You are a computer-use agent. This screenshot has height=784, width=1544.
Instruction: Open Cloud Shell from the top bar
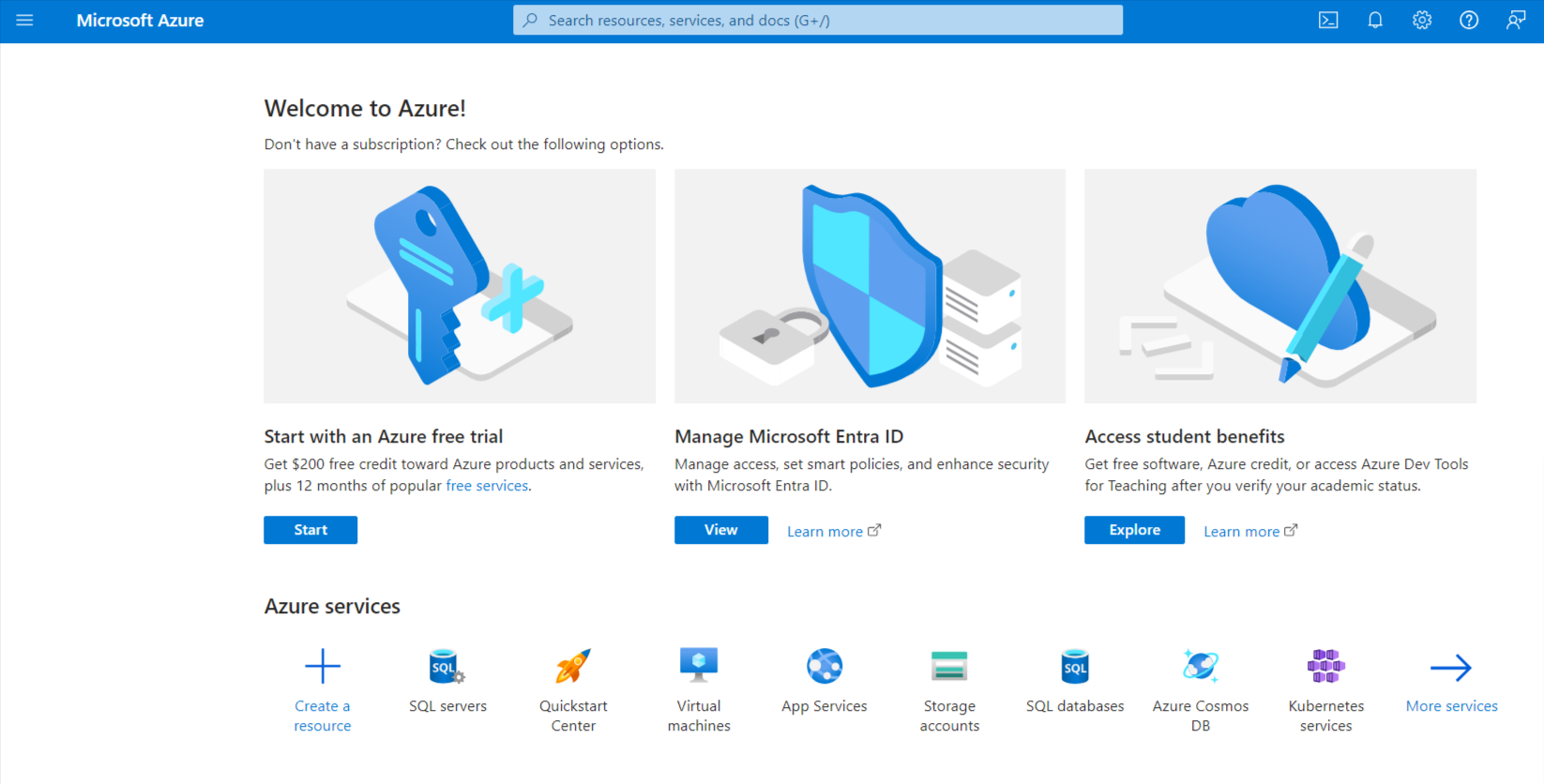[1328, 20]
